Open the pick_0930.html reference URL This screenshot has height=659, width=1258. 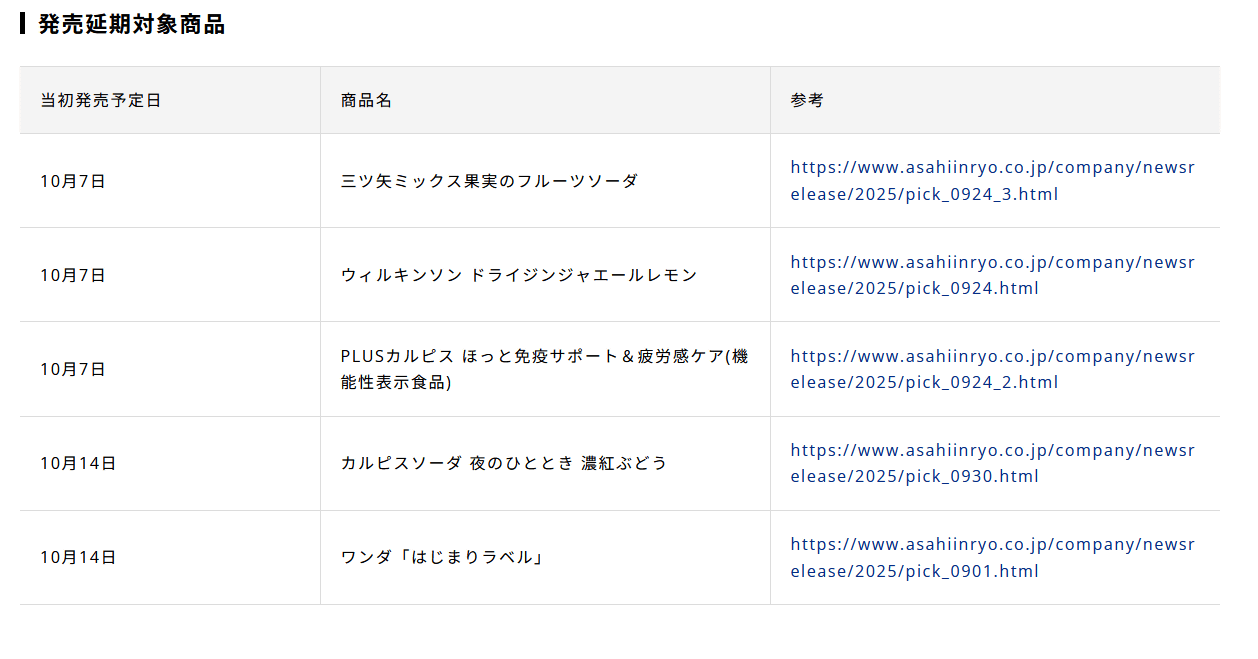pyautogui.click(x=992, y=463)
